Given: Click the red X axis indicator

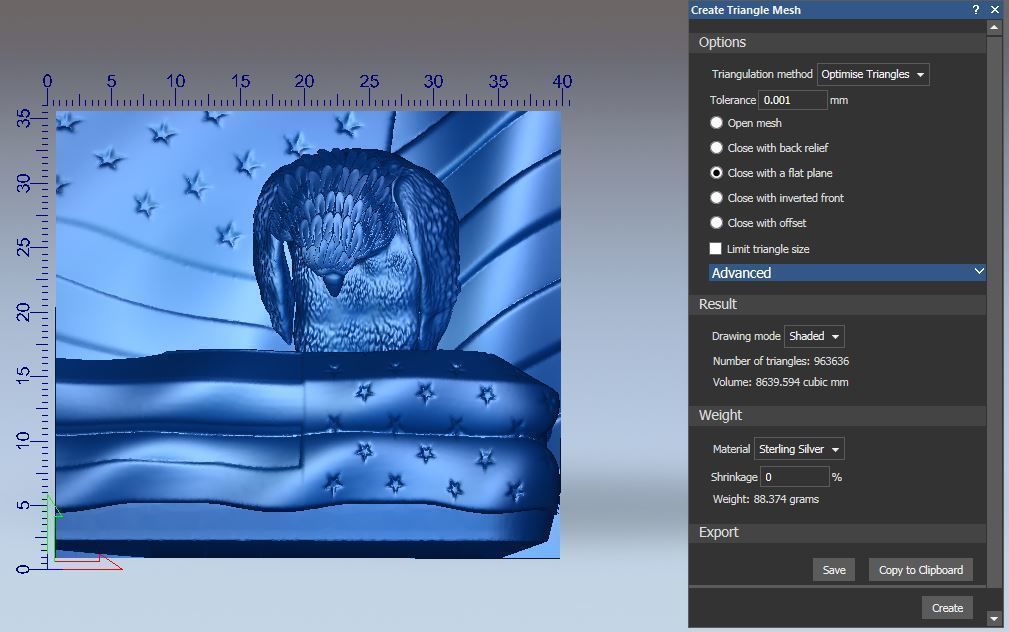Looking at the screenshot, I should [90, 561].
